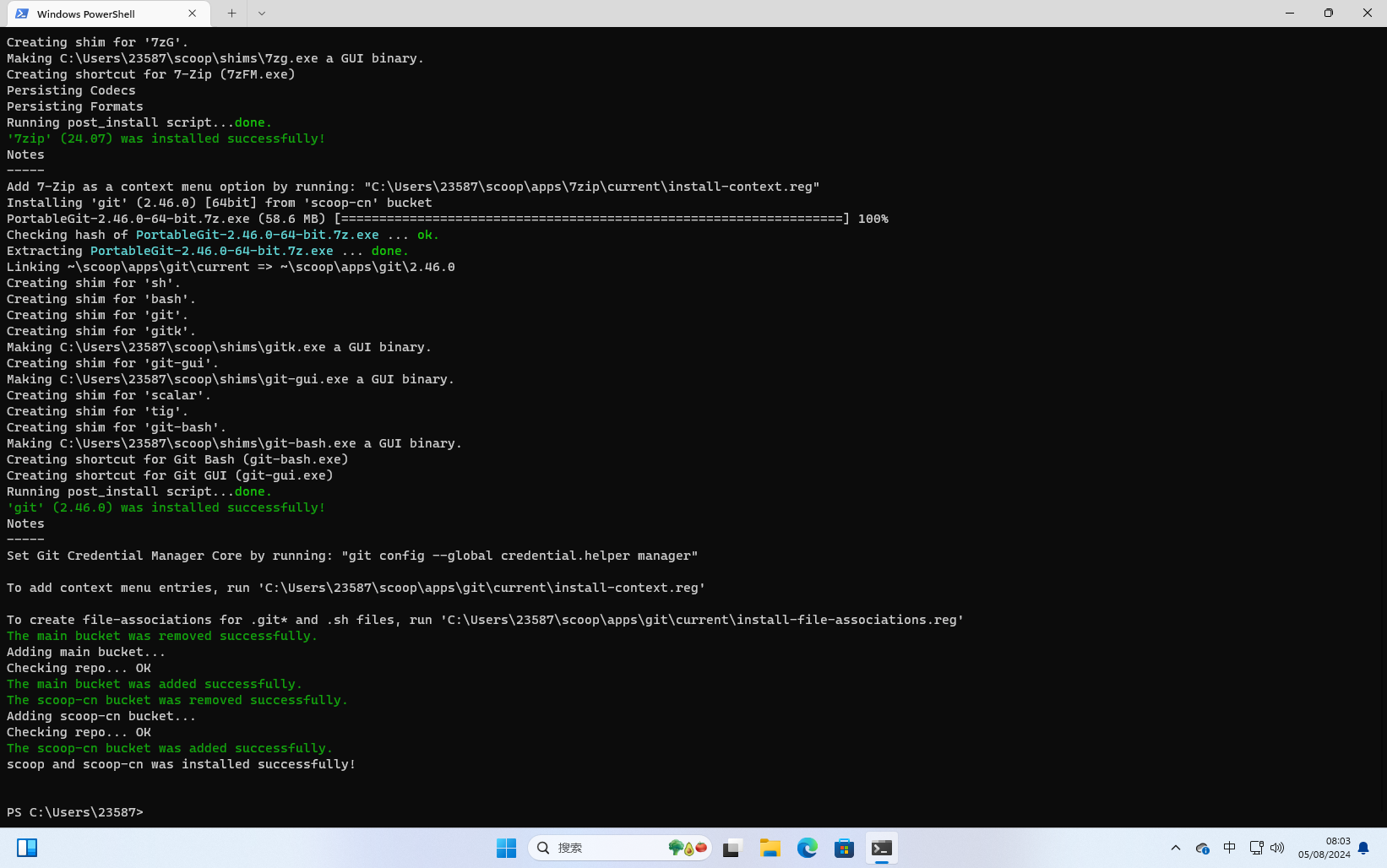Image resolution: width=1387 pixels, height=868 pixels.
Task: Launch File Explorer from taskbar
Action: (770, 848)
